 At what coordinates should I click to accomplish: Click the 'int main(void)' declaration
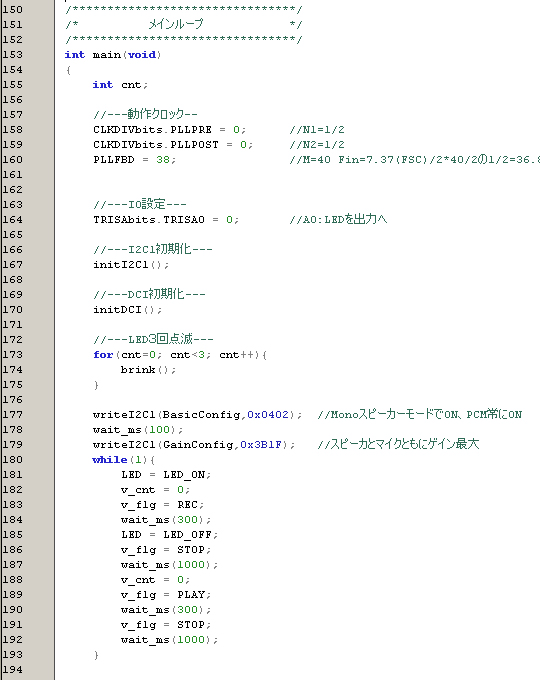coord(113,55)
